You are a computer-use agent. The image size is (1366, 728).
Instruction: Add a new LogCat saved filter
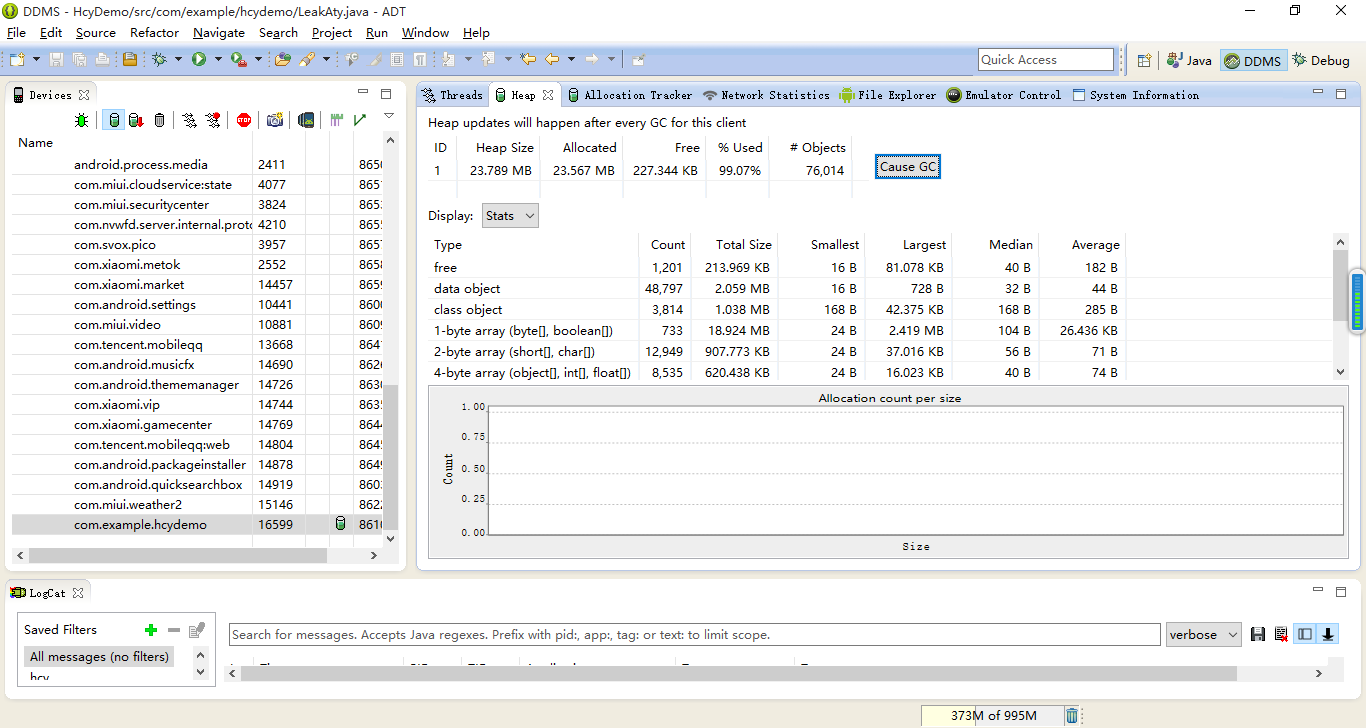click(x=151, y=630)
